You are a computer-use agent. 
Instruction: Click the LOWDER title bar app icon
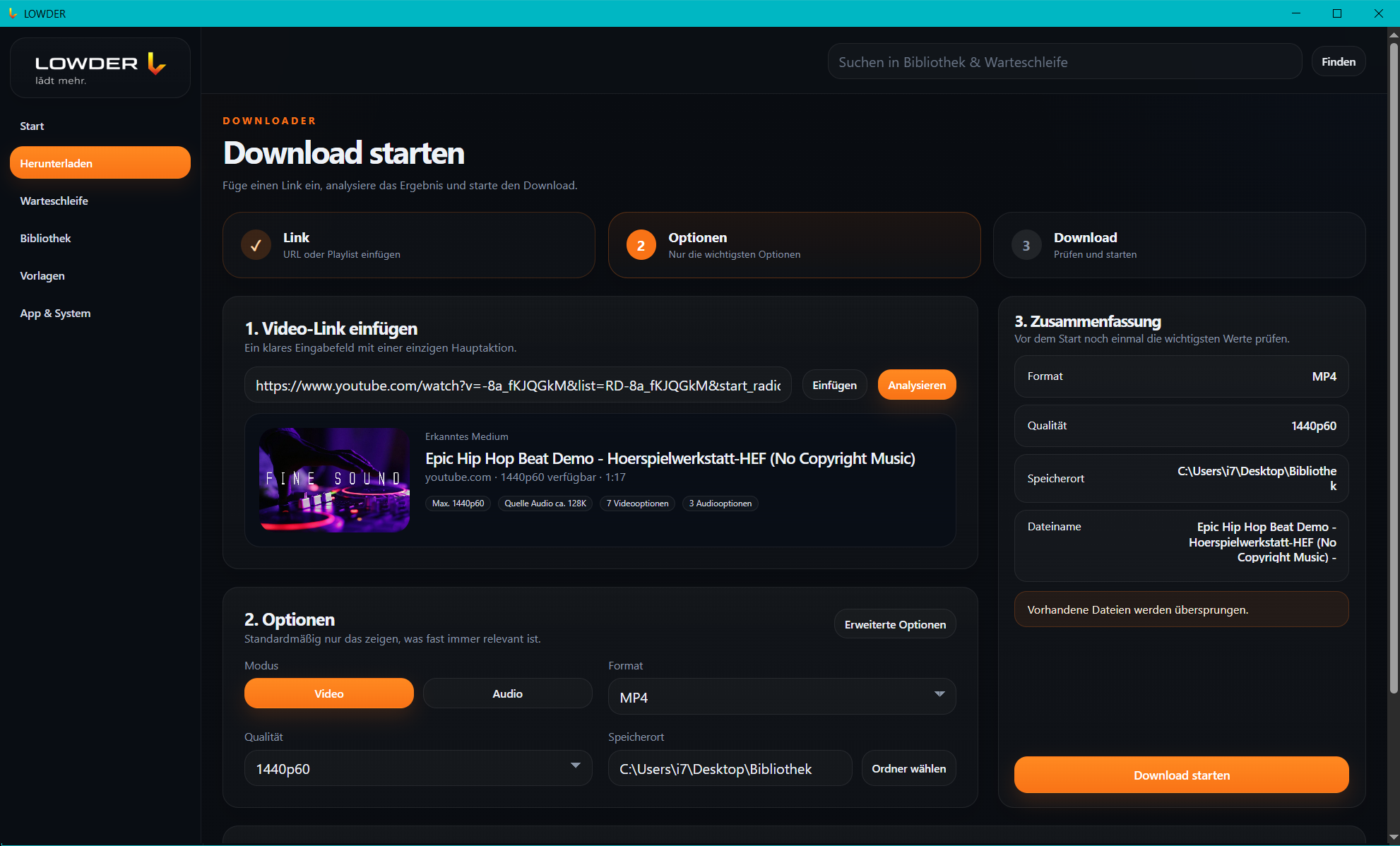pos(12,13)
